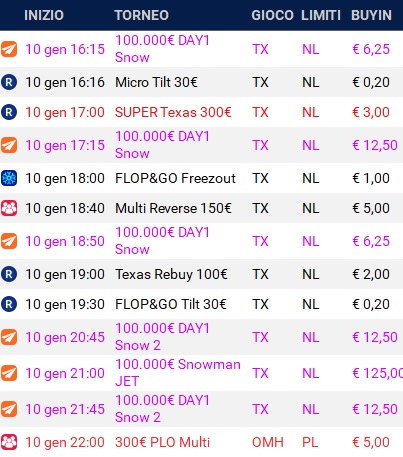The image size is (403, 457).
Task: Sort by the TORNEO column header
Action: (142, 15)
